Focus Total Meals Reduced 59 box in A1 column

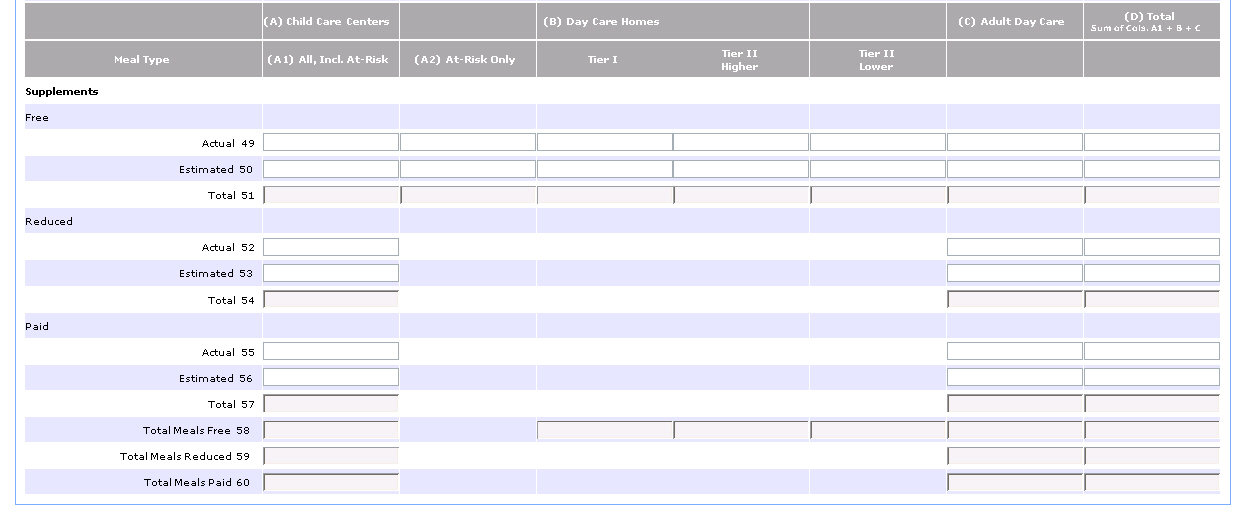pyautogui.click(x=331, y=457)
